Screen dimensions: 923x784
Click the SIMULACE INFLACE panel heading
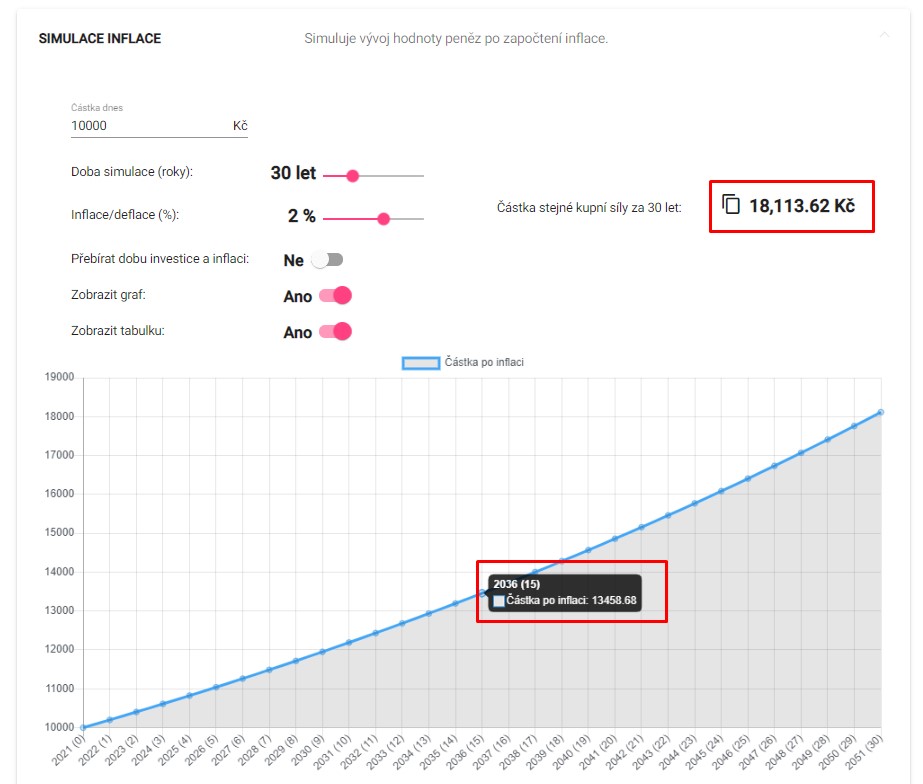99,39
